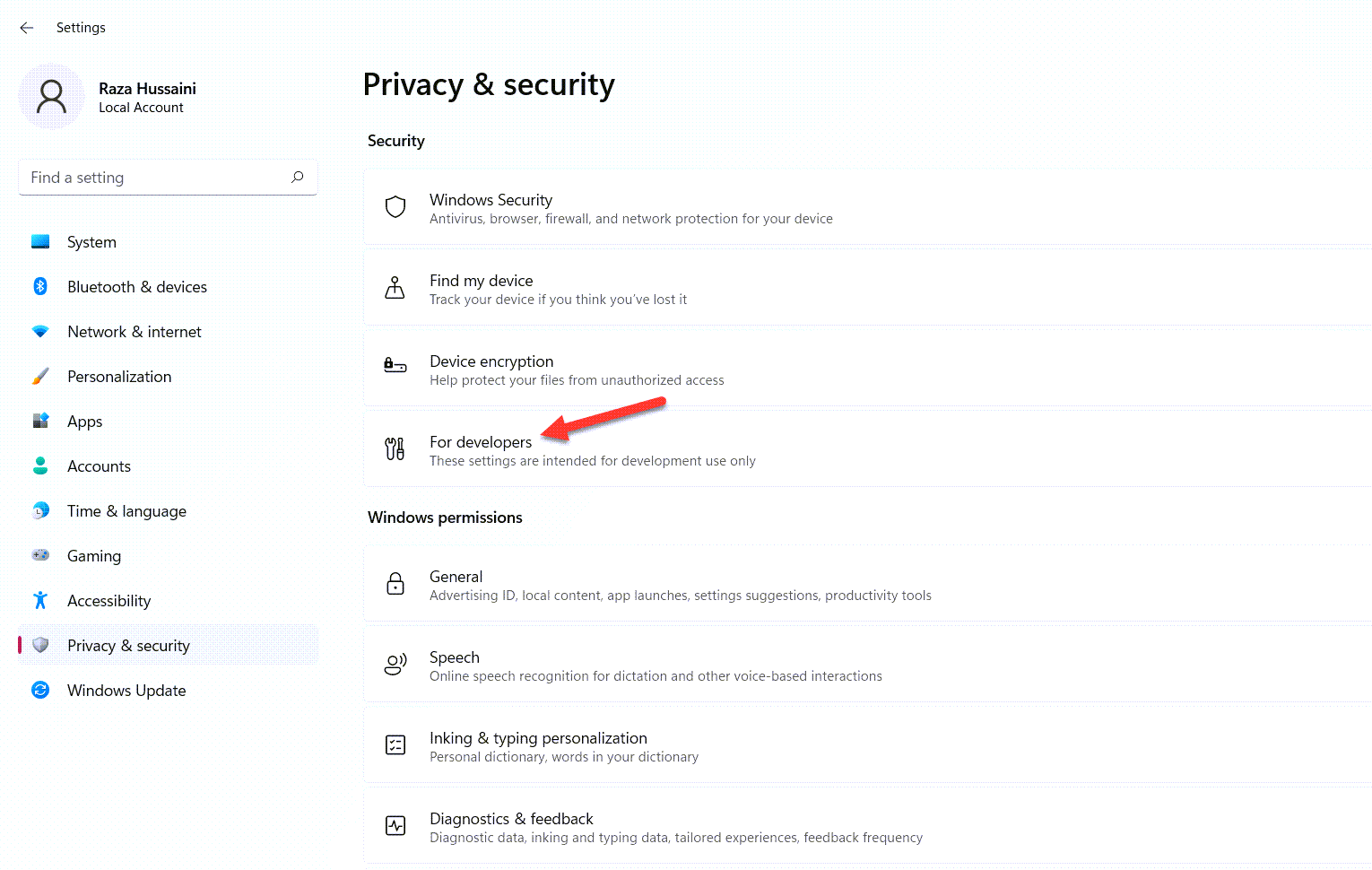
Task: Open For developers settings
Action: pos(481,442)
